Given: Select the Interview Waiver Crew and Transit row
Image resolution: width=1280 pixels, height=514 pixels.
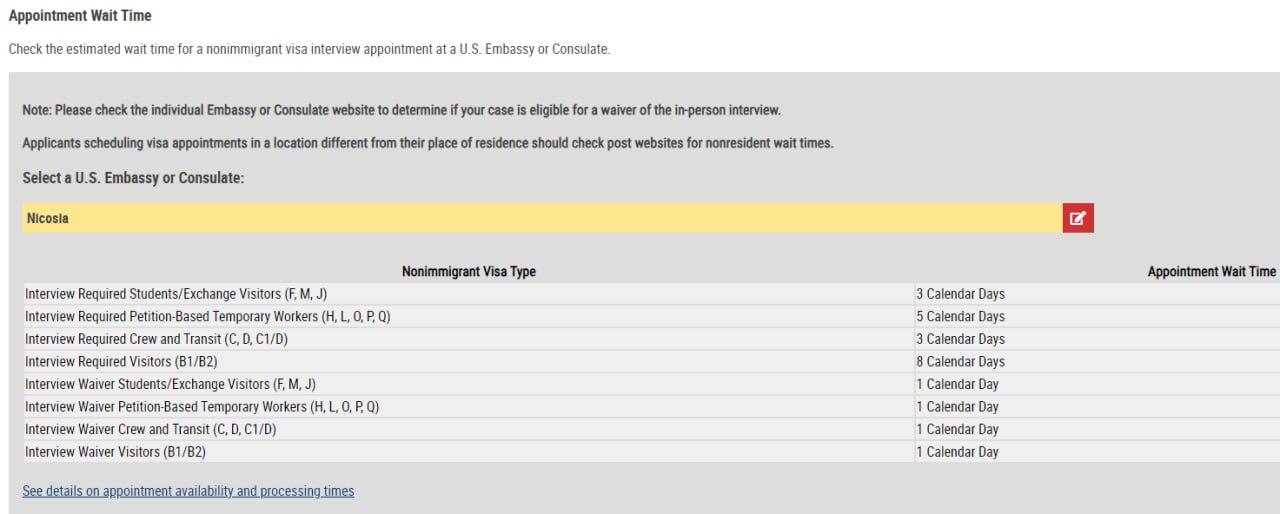Looking at the screenshot, I should pyautogui.click(x=150, y=429).
